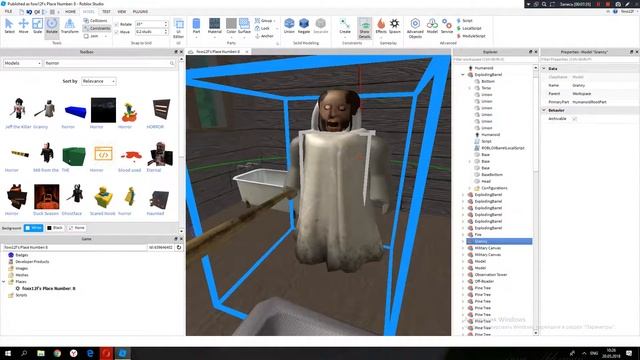
Task: Open the Sort by Relevance dropdown
Action: pos(99,81)
